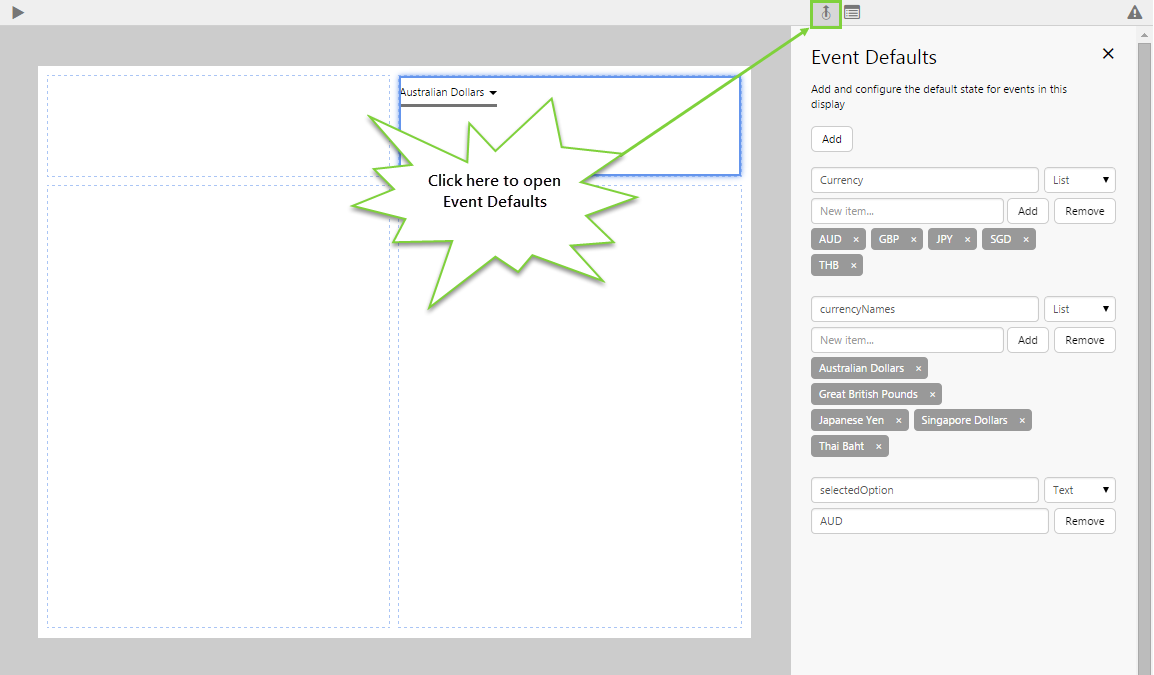Remove the AUD tag
The height and width of the screenshot is (675, 1154).
(x=856, y=240)
